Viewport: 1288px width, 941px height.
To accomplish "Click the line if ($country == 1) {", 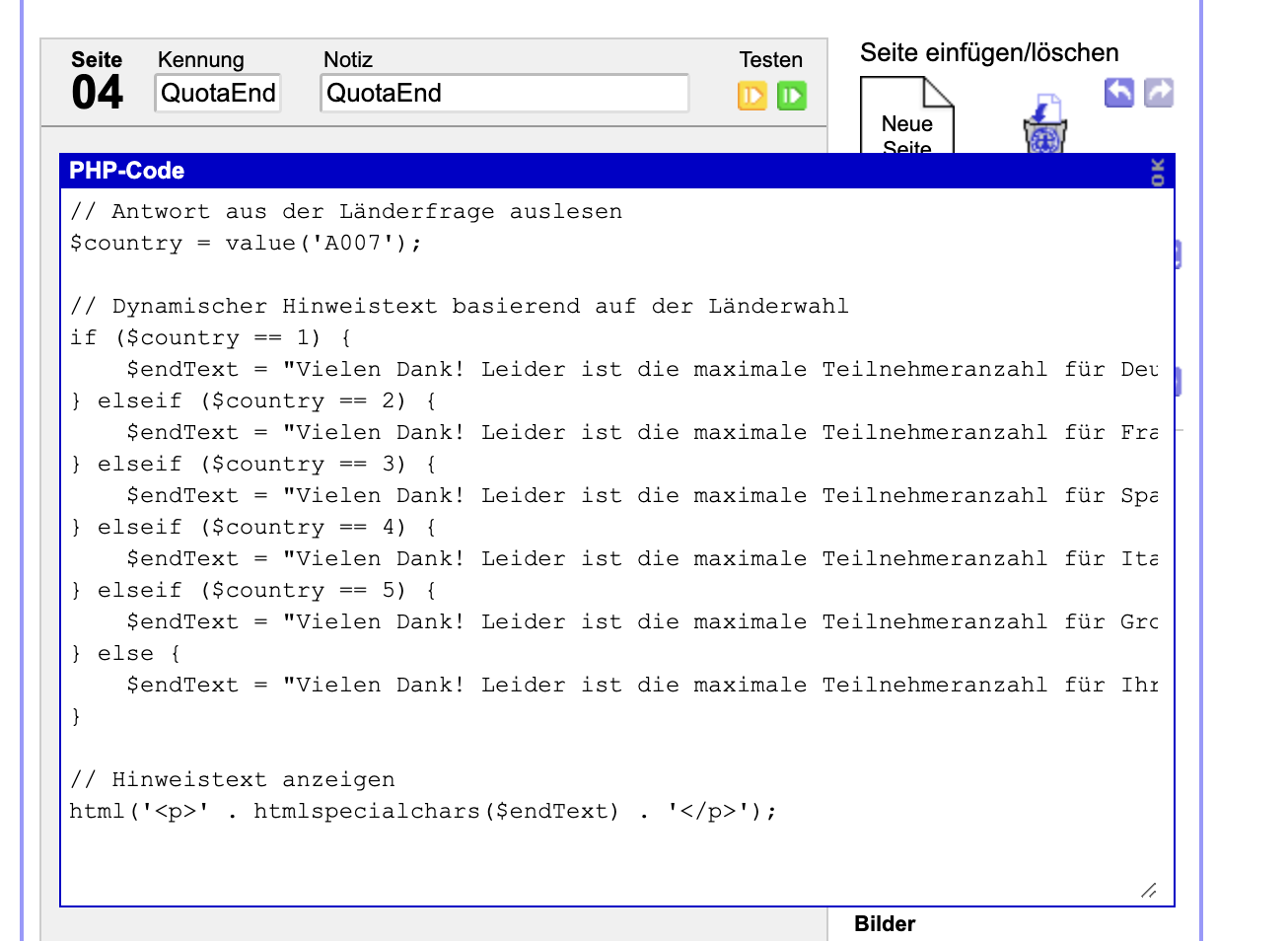I will [211, 337].
